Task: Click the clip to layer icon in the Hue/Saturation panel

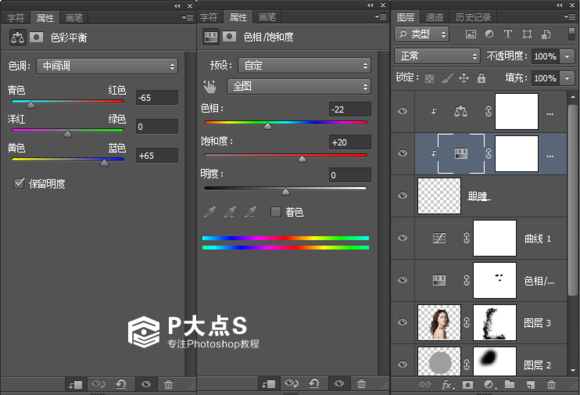Action: [269, 384]
